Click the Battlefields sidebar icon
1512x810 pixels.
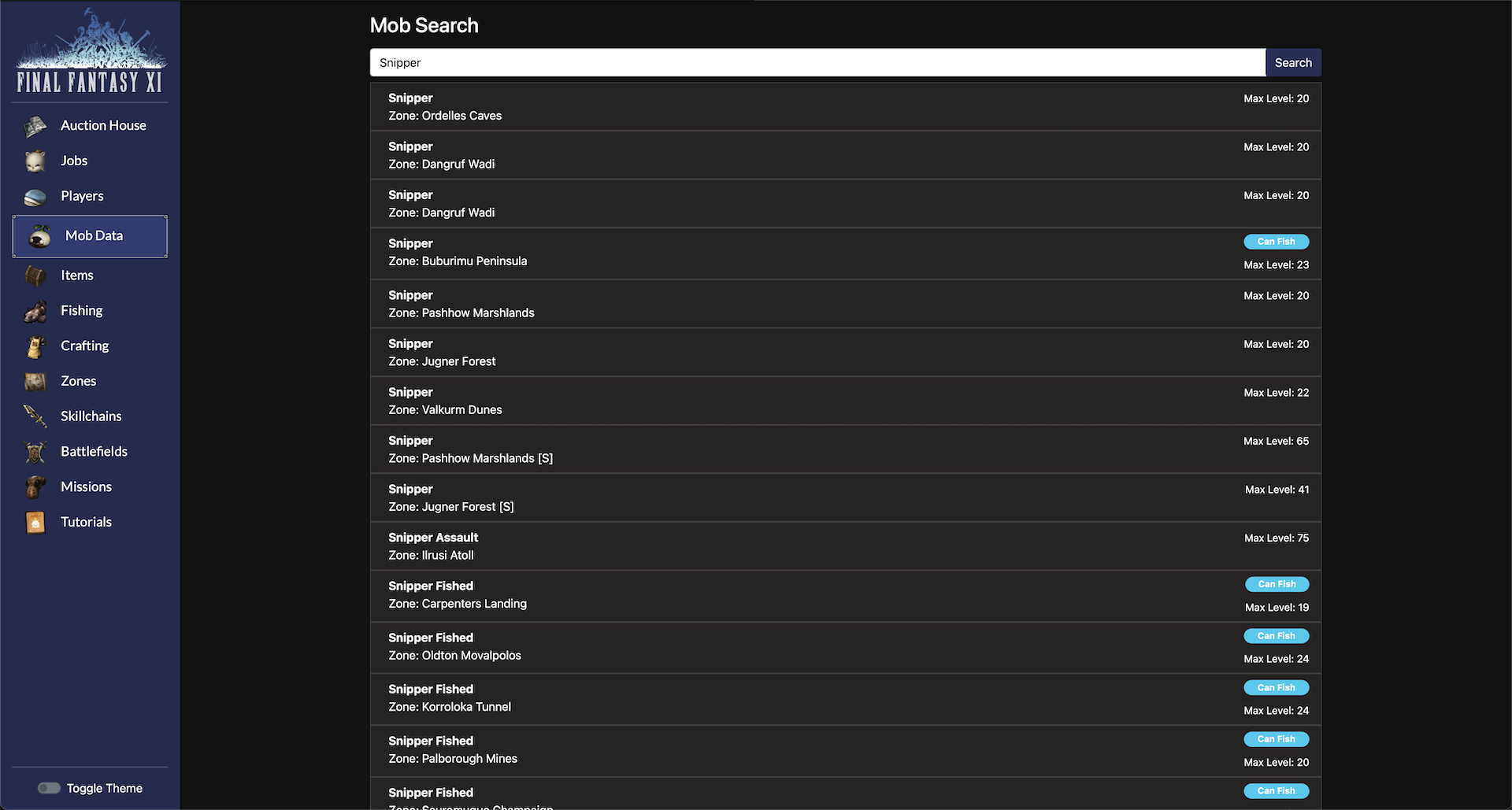(35, 452)
